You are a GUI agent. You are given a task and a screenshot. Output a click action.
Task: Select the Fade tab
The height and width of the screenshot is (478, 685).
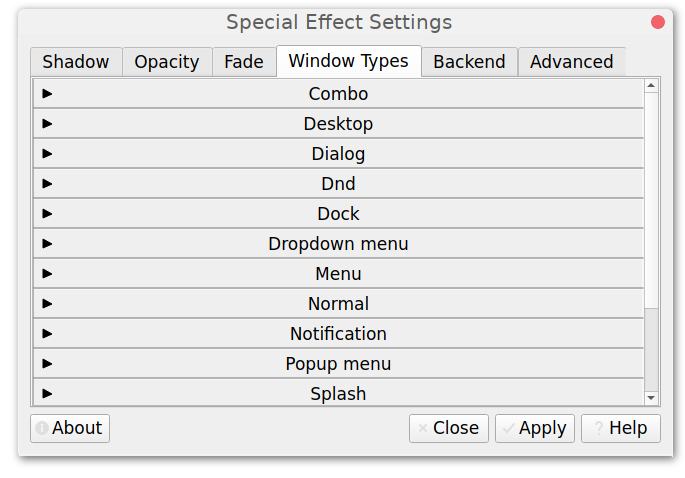pyautogui.click(x=244, y=62)
